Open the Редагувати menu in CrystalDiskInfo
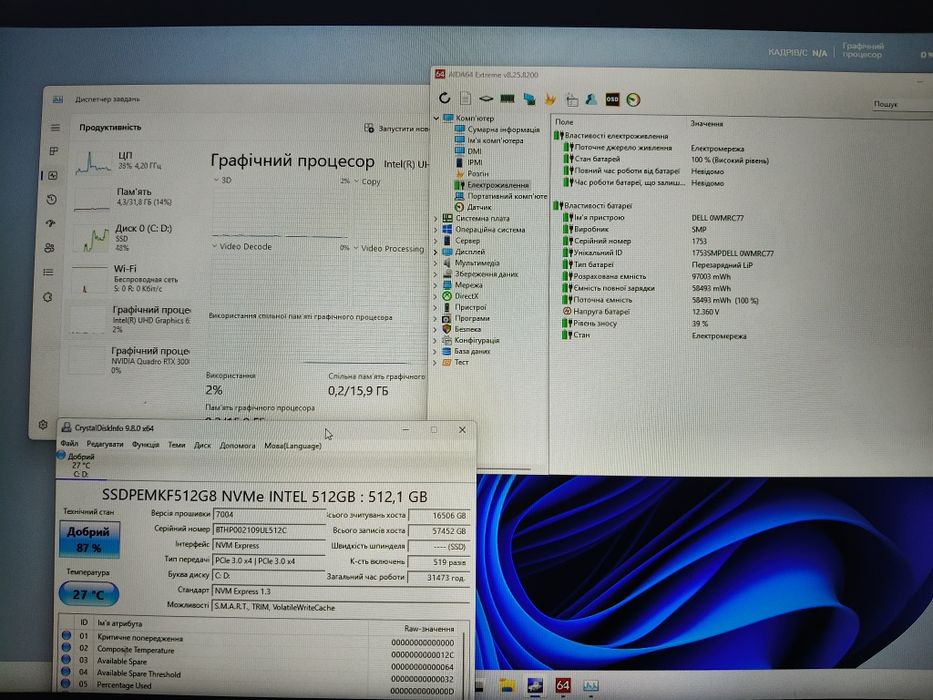 105,444
